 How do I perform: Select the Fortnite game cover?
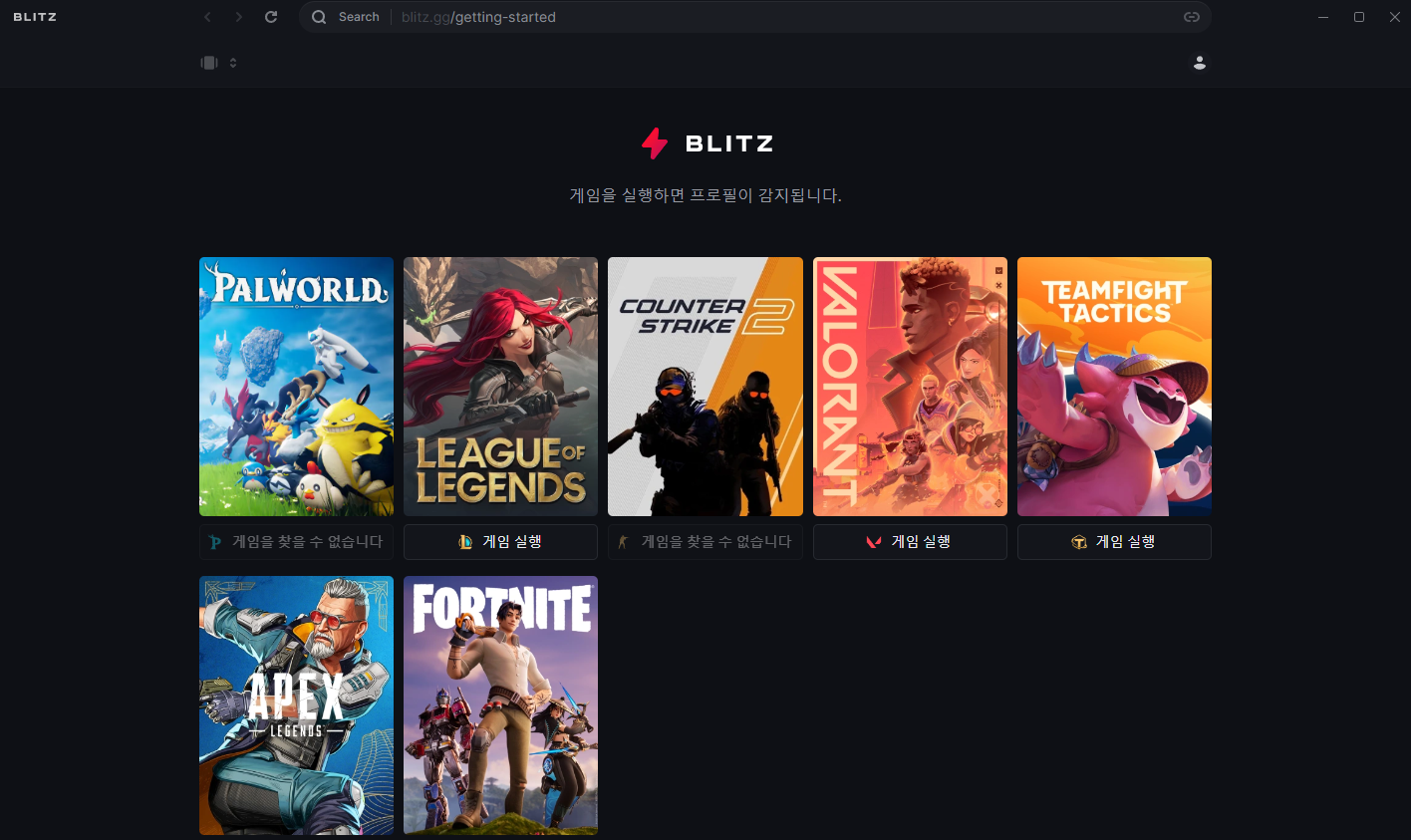pos(500,705)
